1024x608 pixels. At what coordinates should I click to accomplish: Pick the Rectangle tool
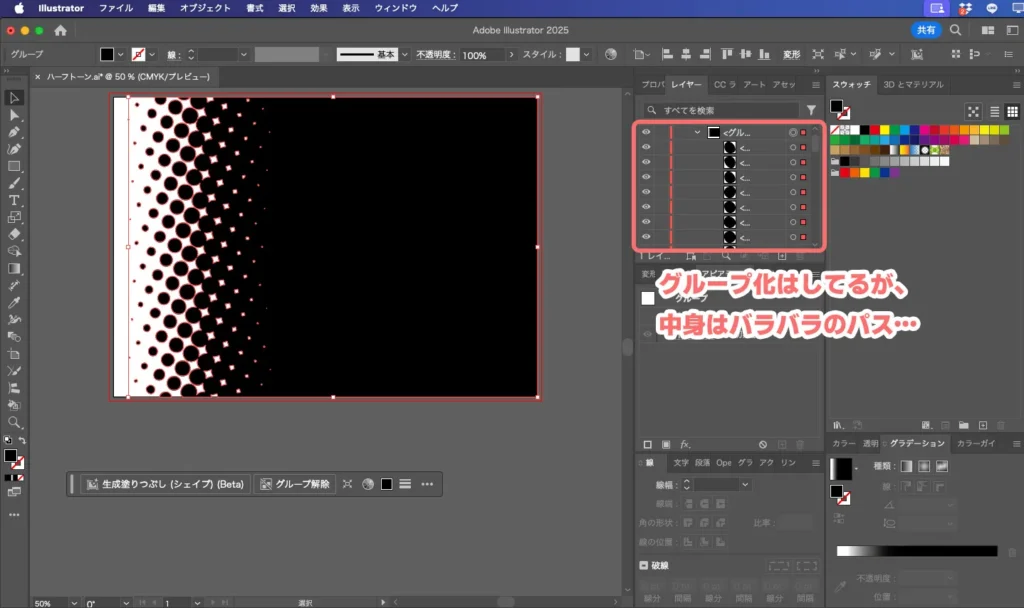14,166
